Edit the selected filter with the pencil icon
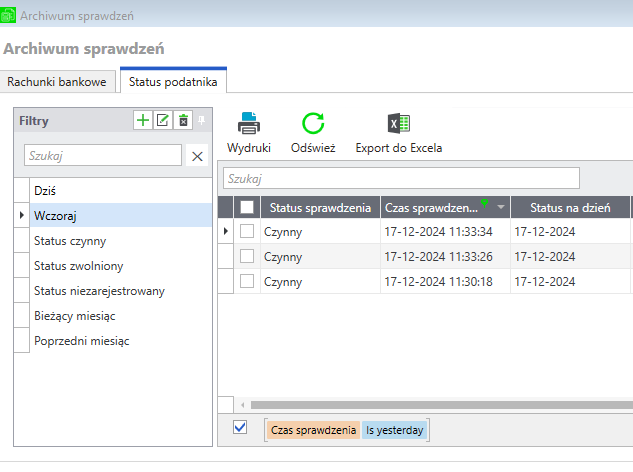Image resolution: width=633 pixels, height=472 pixels. pyautogui.click(x=163, y=121)
